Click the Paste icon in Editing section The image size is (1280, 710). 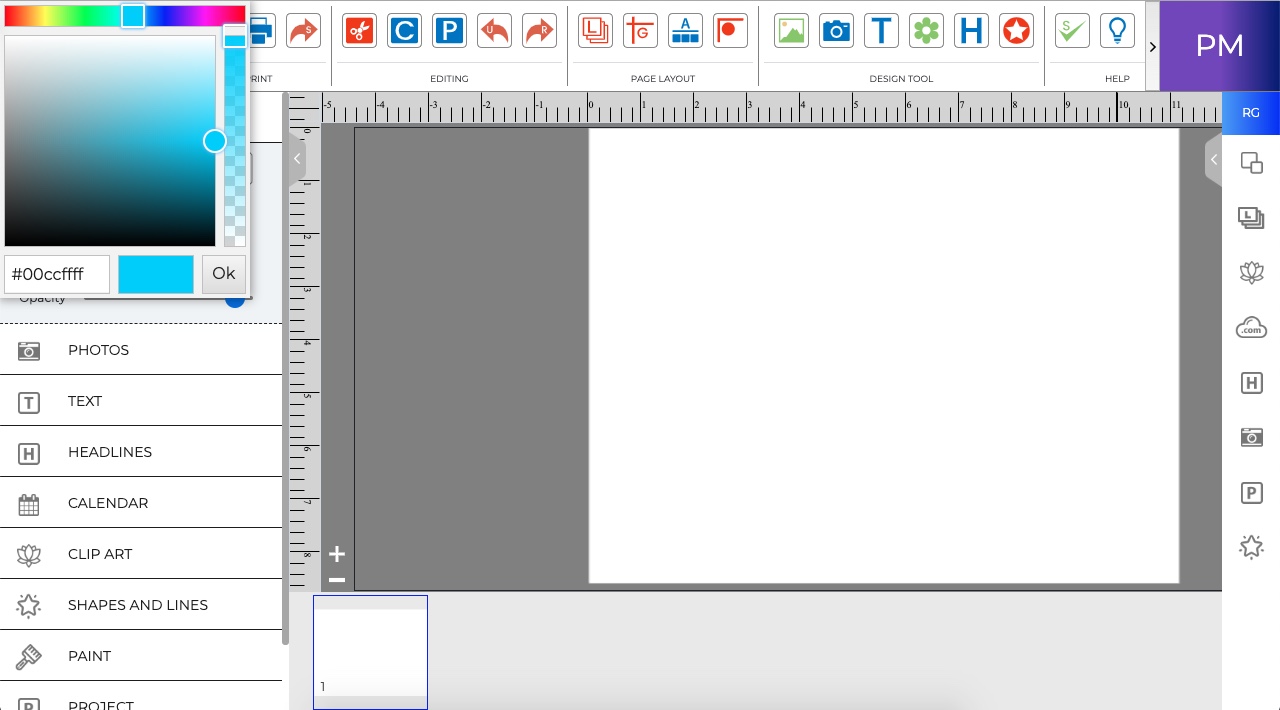click(449, 31)
